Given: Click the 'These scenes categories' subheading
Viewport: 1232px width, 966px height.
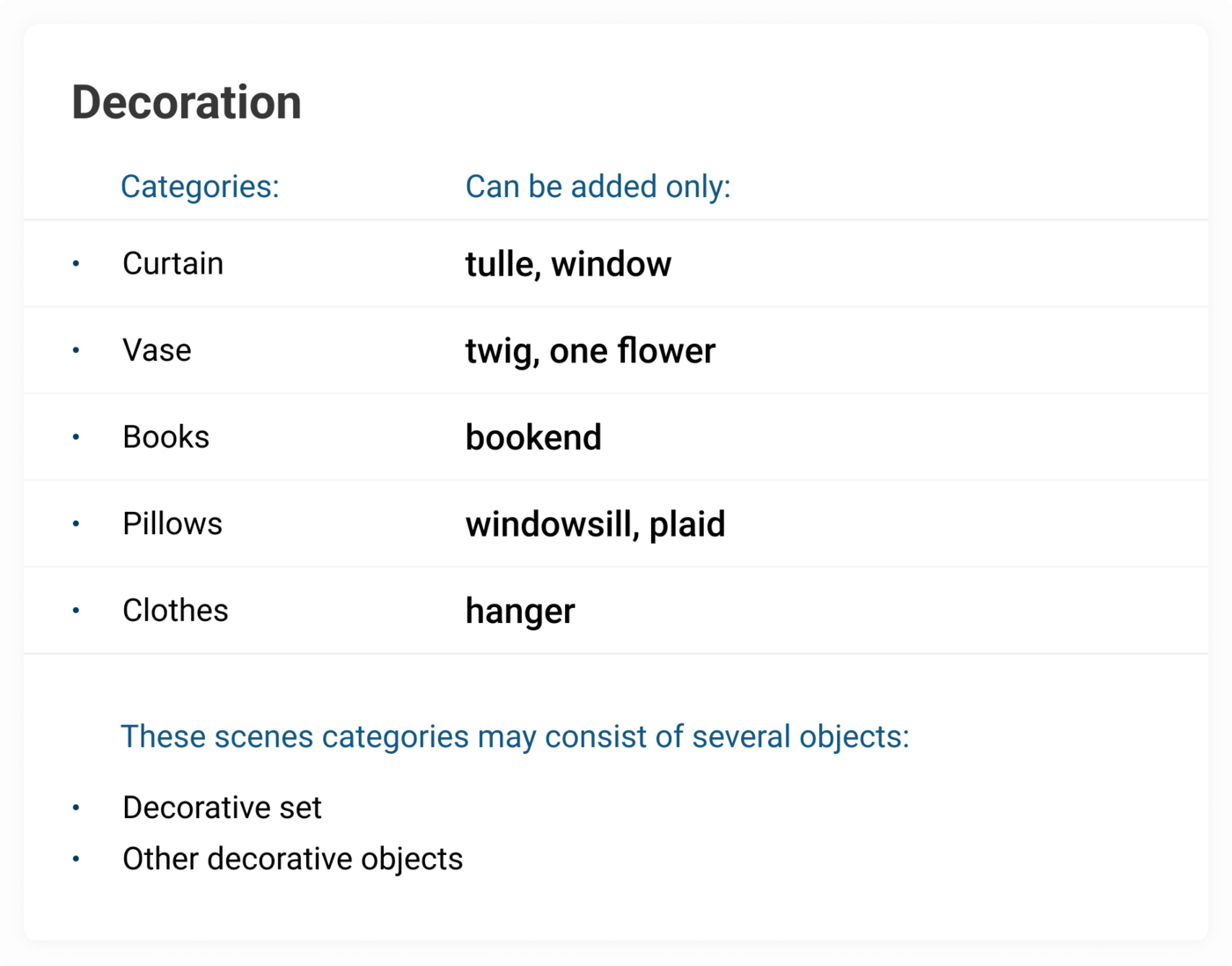Looking at the screenshot, I should tap(515, 736).
